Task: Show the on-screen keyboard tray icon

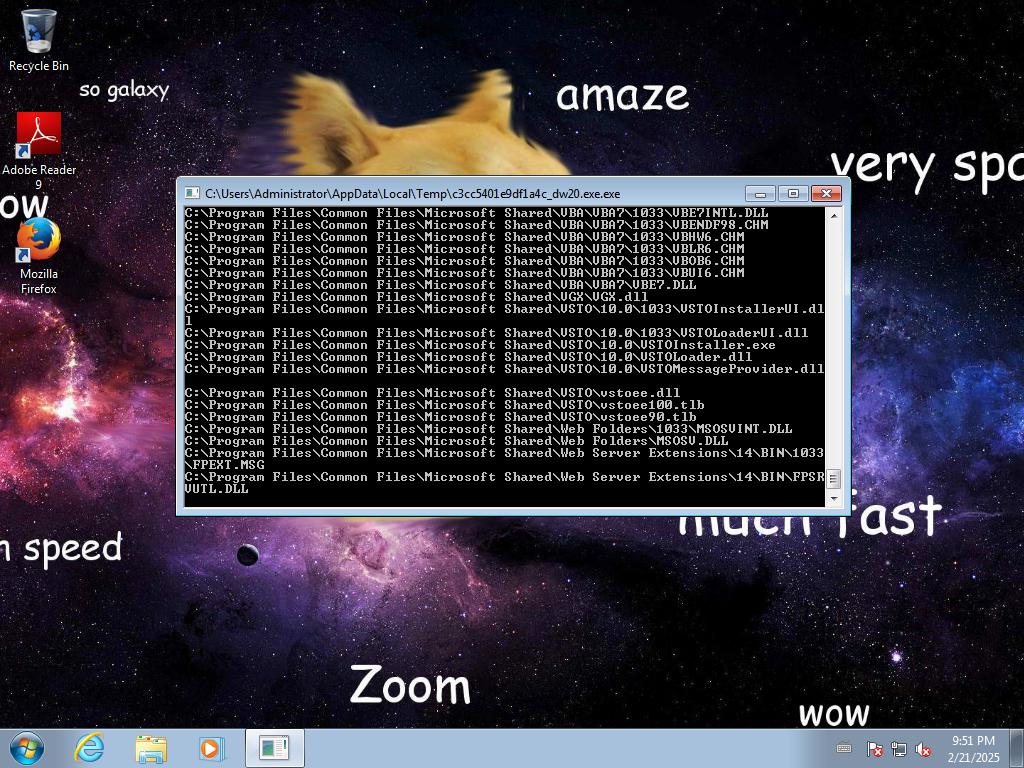Action: [x=844, y=748]
